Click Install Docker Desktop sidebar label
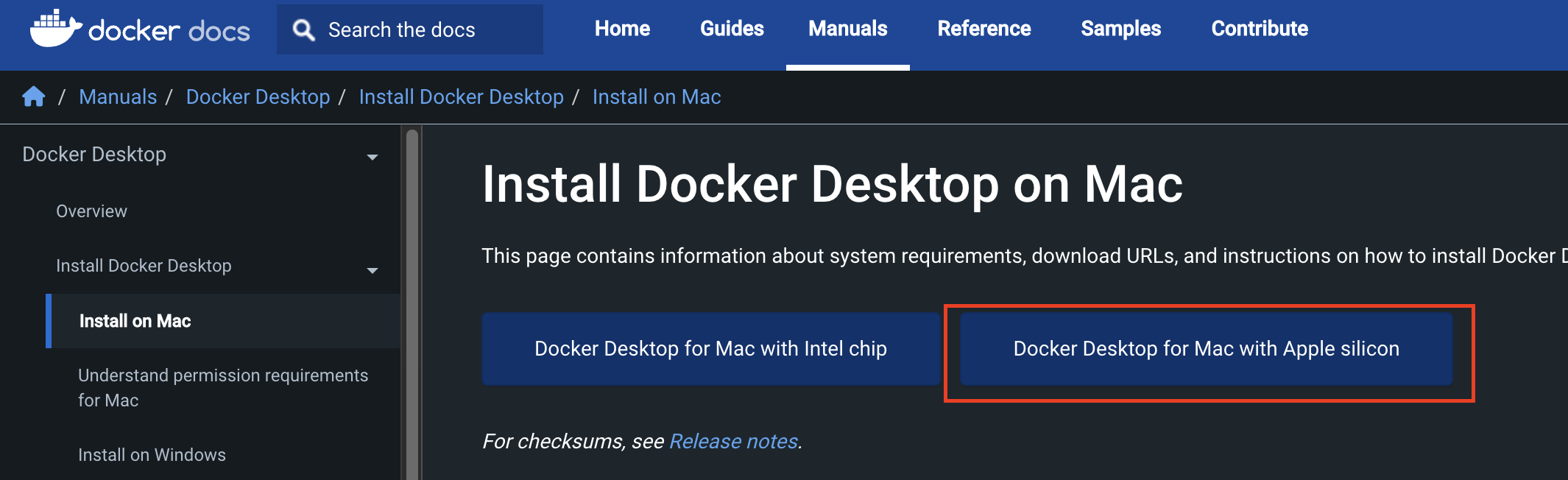This screenshot has width=1568, height=480. pos(144,265)
